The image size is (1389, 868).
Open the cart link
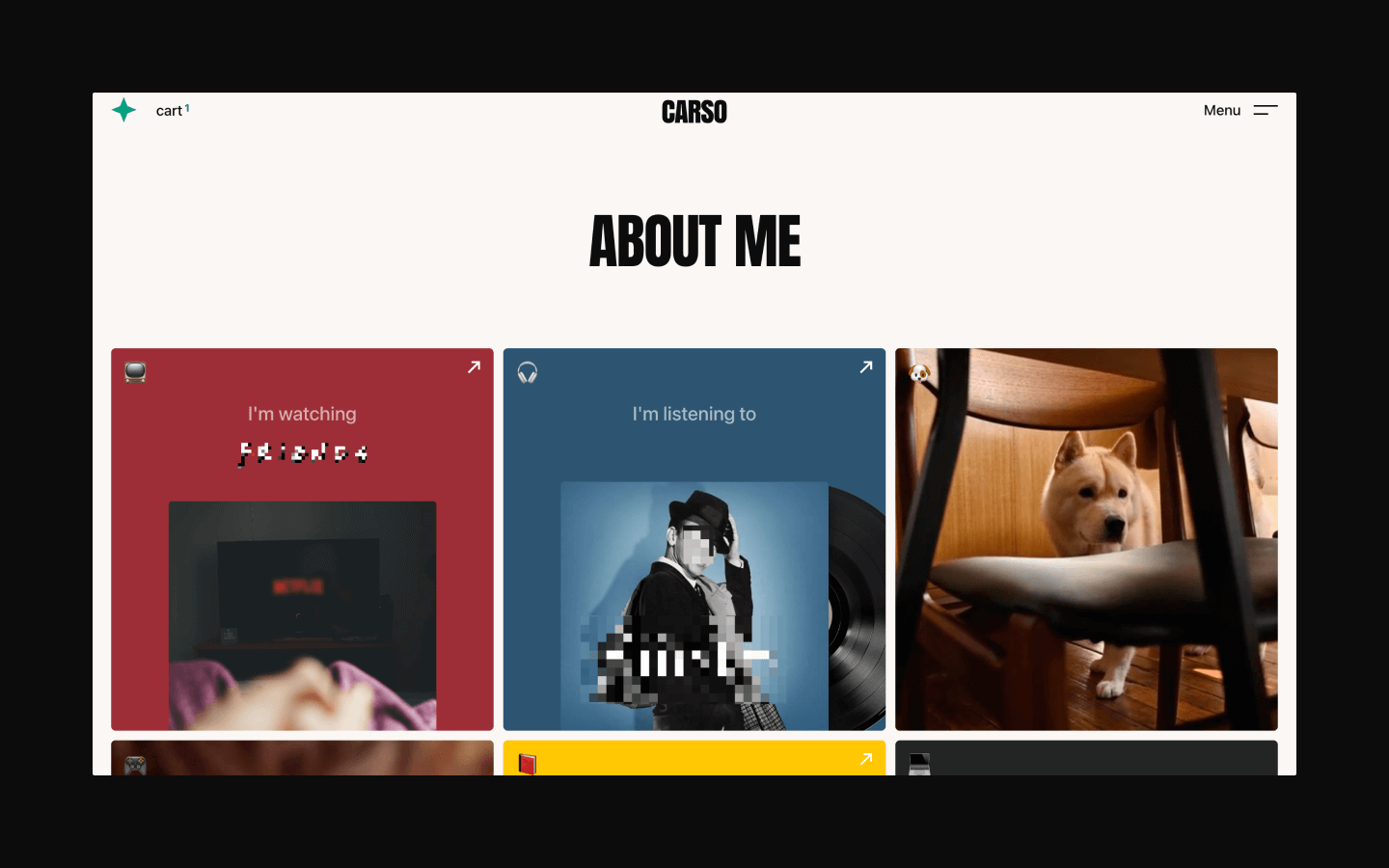click(x=173, y=110)
